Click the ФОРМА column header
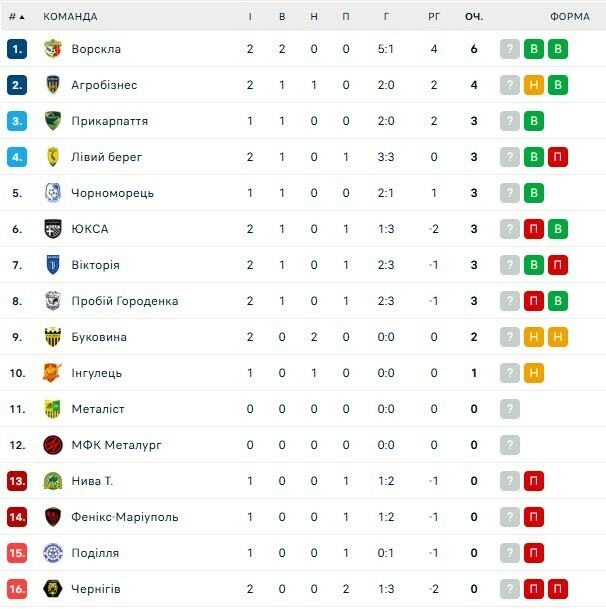The image size is (606, 609). 570,16
